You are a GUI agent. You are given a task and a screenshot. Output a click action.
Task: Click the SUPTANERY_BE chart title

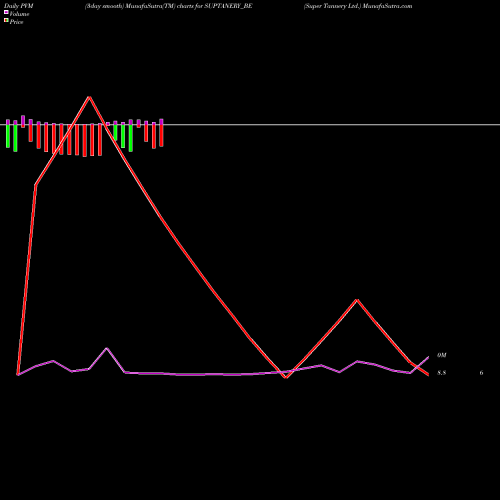[x=168, y=6]
